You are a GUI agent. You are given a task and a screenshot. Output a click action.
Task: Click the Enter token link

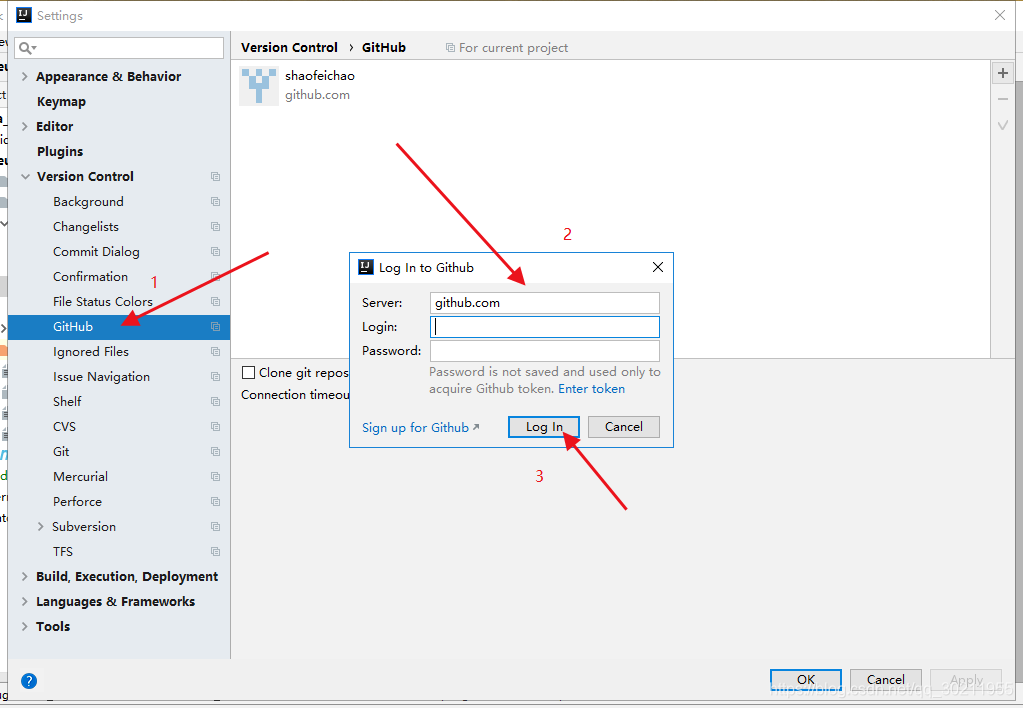click(591, 389)
